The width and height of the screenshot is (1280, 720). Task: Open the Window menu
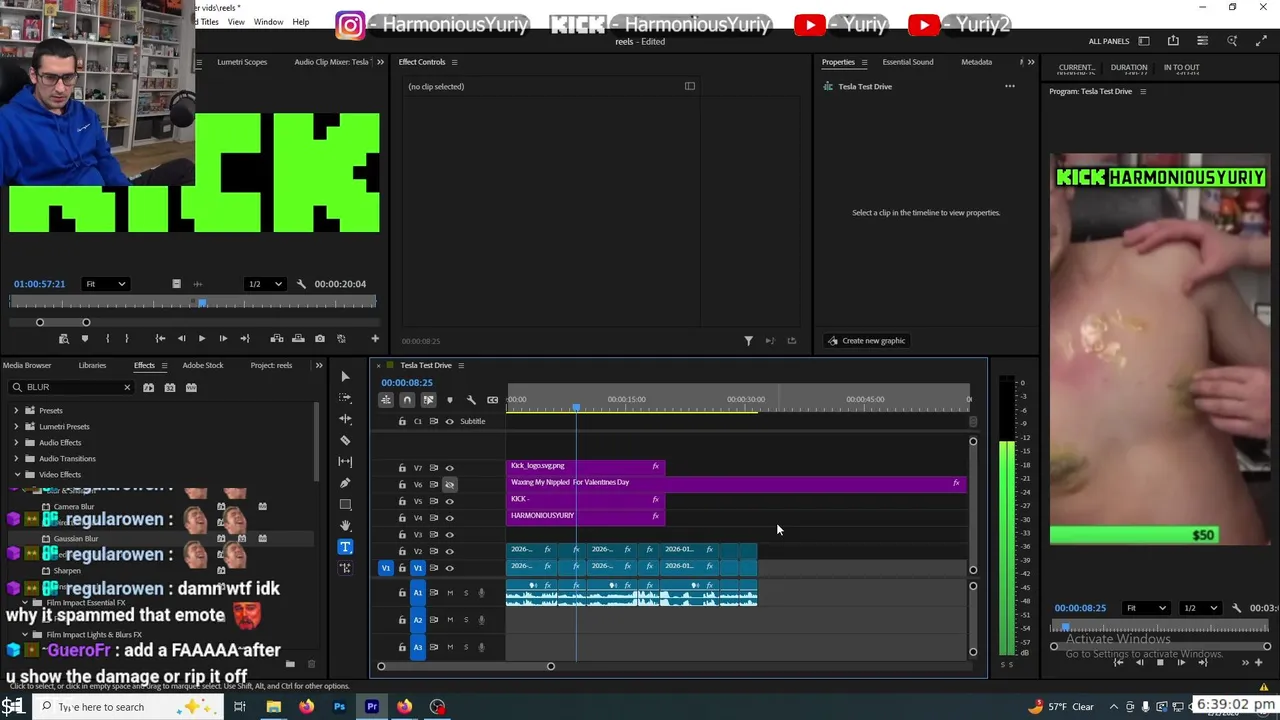tap(268, 22)
